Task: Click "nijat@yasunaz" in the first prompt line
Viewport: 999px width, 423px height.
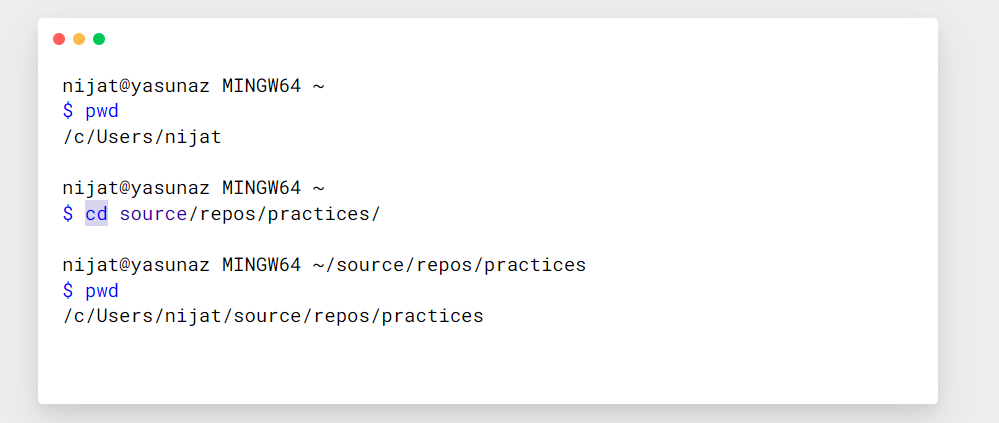Action: click(x=136, y=86)
